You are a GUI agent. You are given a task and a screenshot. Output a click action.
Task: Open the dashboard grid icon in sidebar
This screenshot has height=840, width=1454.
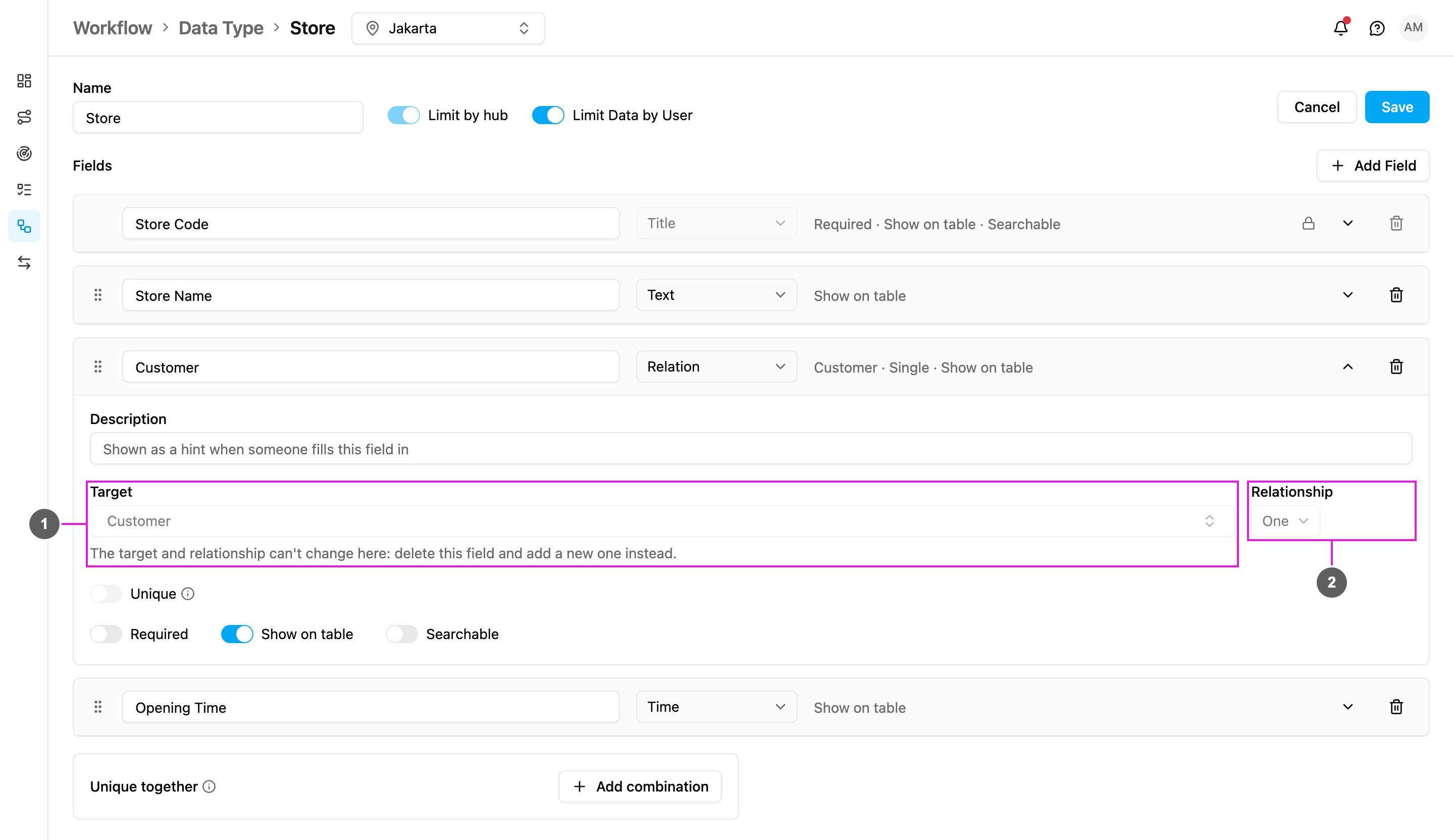(24, 81)
